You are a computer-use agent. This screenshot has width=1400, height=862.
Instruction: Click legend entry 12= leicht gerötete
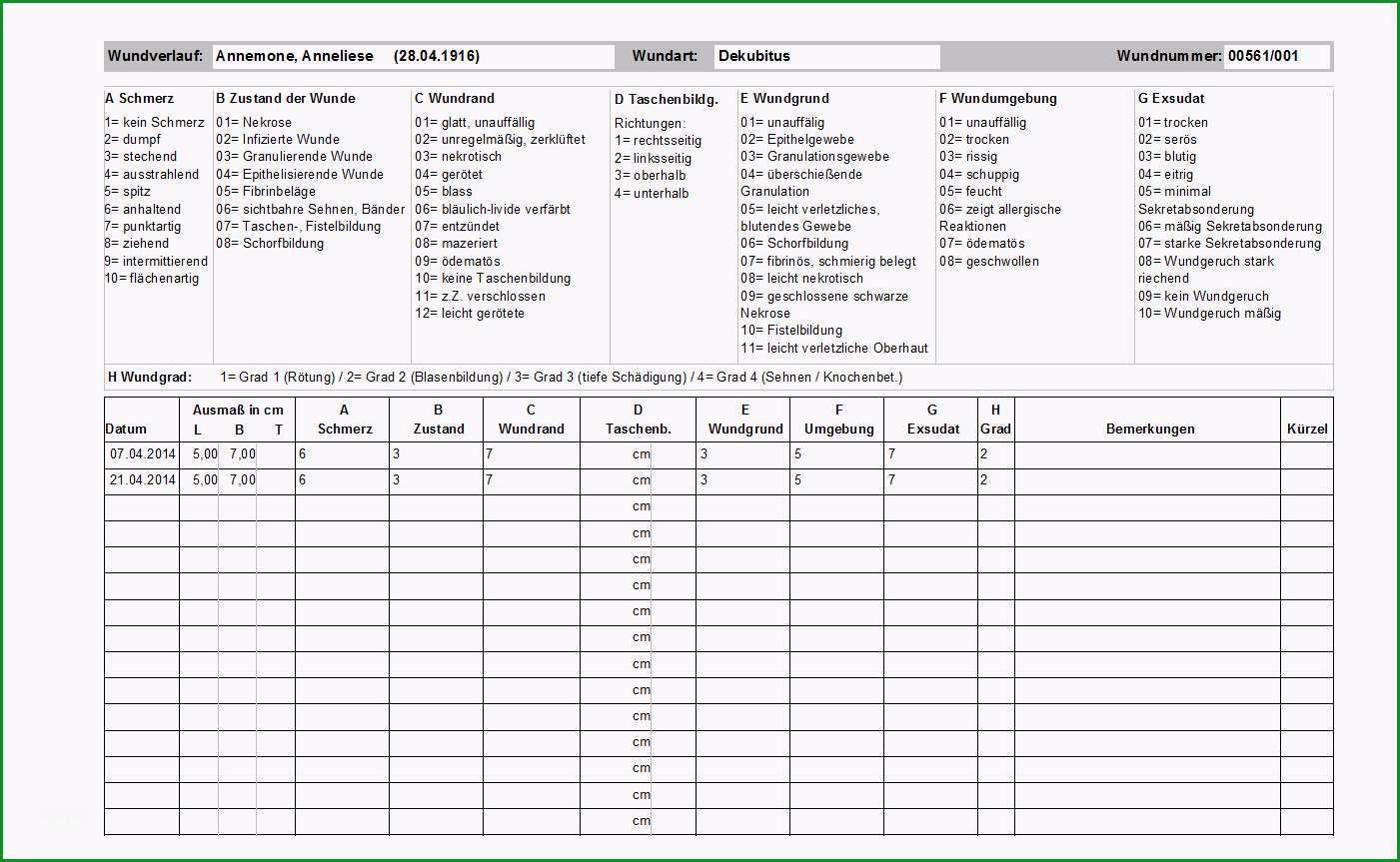(x=470, y=314)
